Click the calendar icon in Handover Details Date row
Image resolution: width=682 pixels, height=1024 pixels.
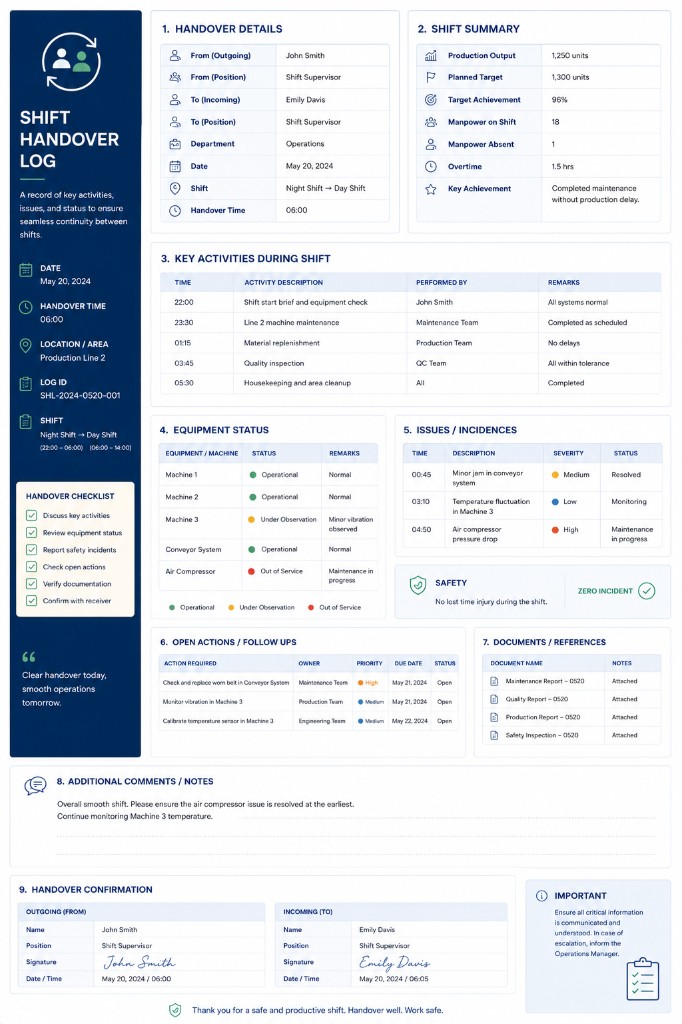tap(175, 166)
